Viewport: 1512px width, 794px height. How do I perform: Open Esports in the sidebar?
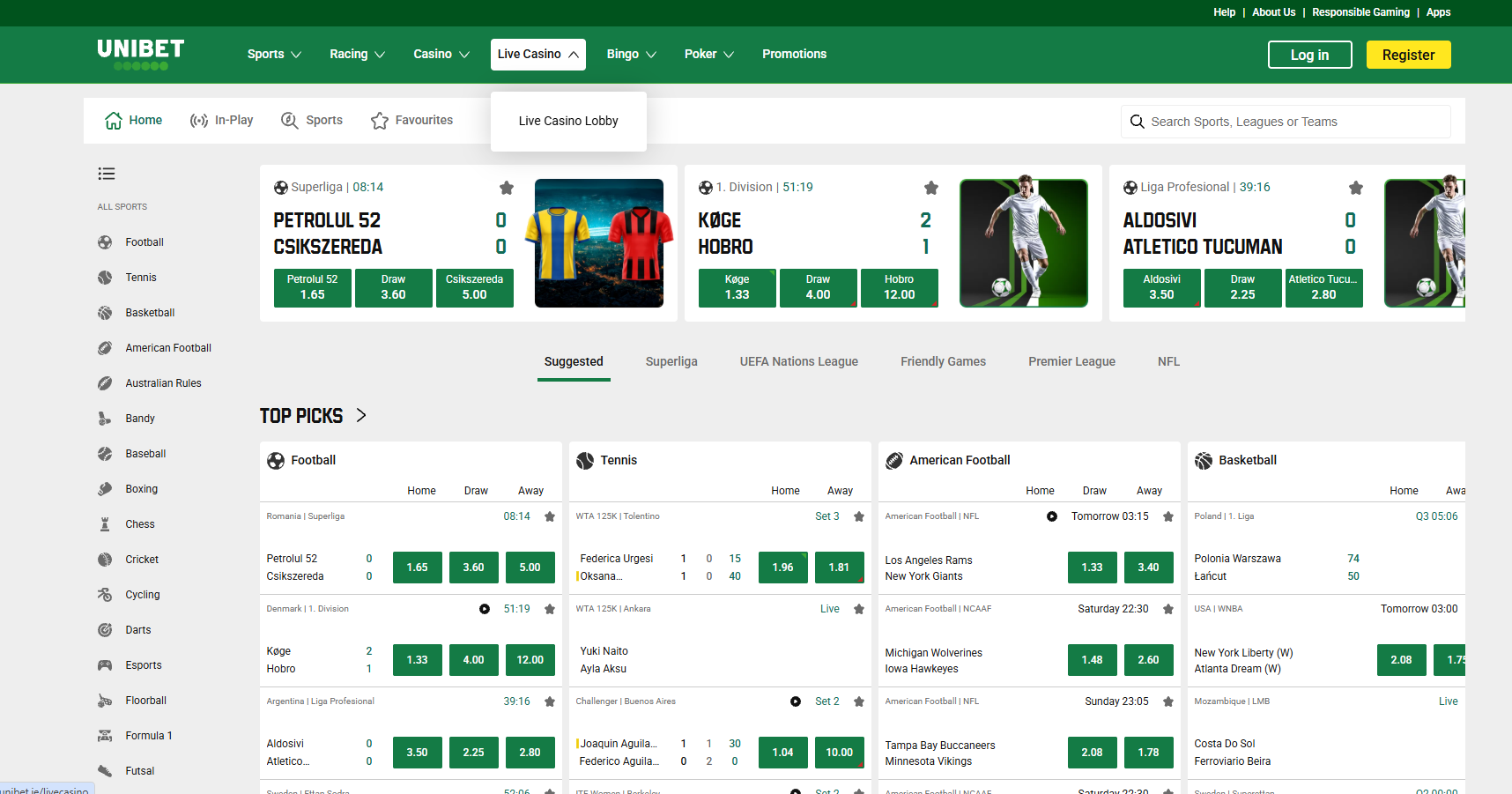(x=144, y=665)
